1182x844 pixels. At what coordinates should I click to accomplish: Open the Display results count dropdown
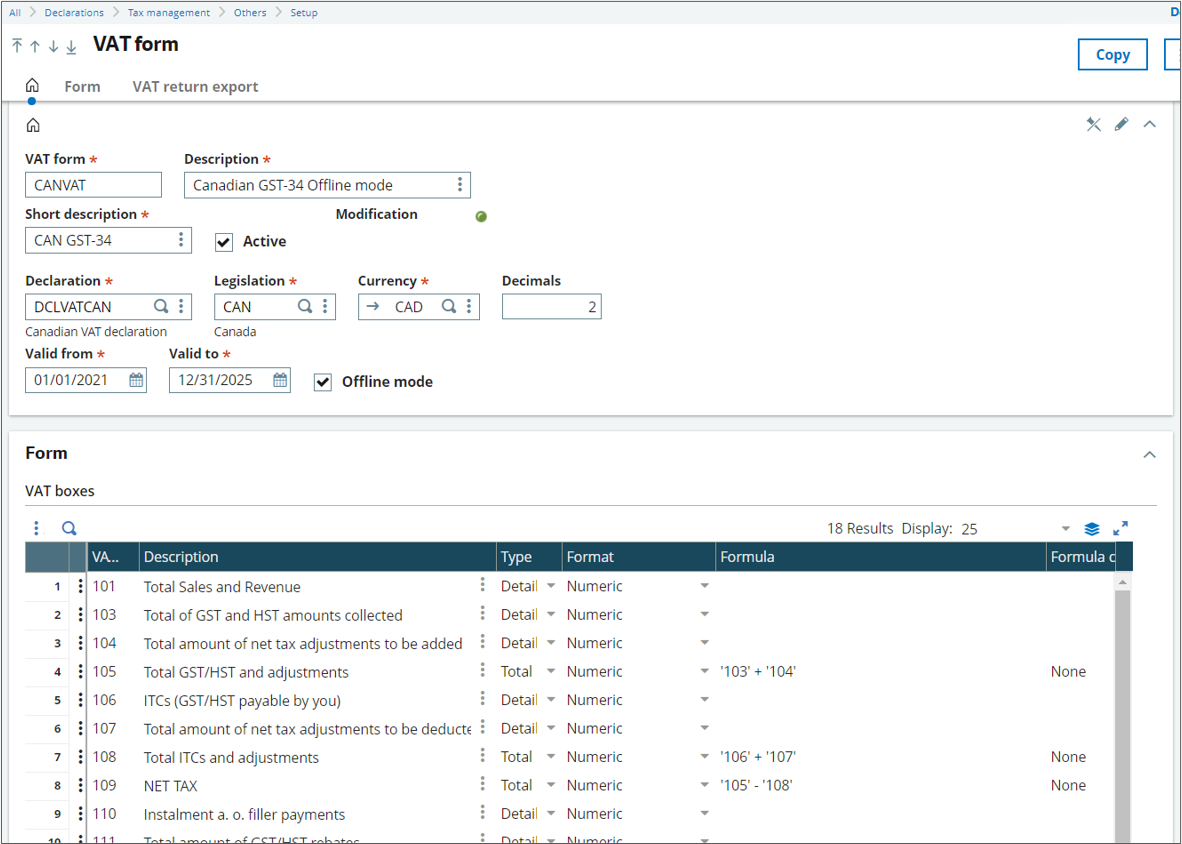point(1065,529)
